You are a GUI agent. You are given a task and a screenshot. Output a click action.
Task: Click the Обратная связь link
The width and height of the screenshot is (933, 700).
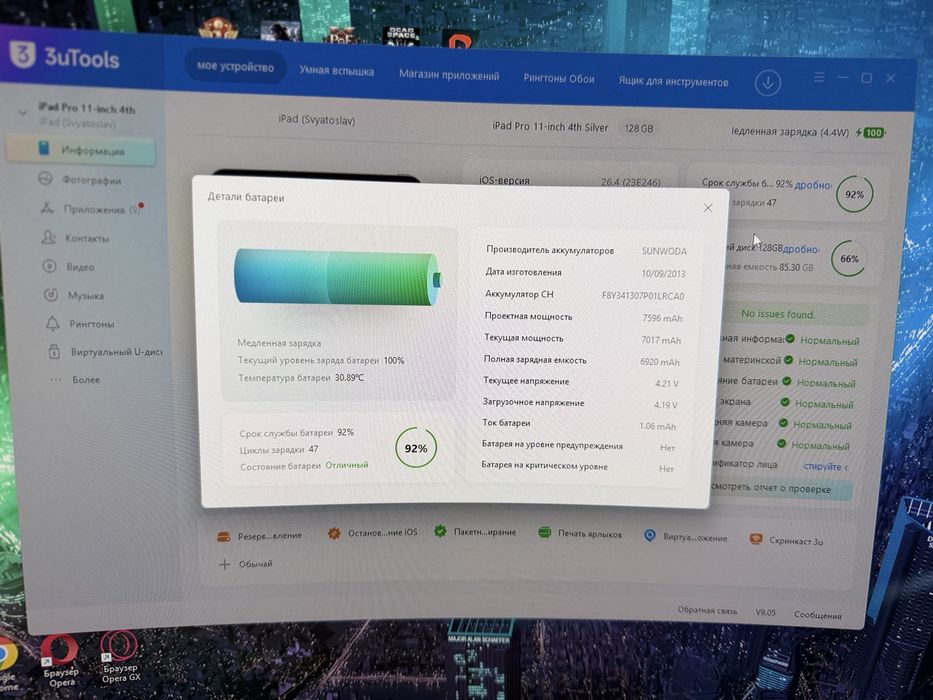click(x=707, y=610)
